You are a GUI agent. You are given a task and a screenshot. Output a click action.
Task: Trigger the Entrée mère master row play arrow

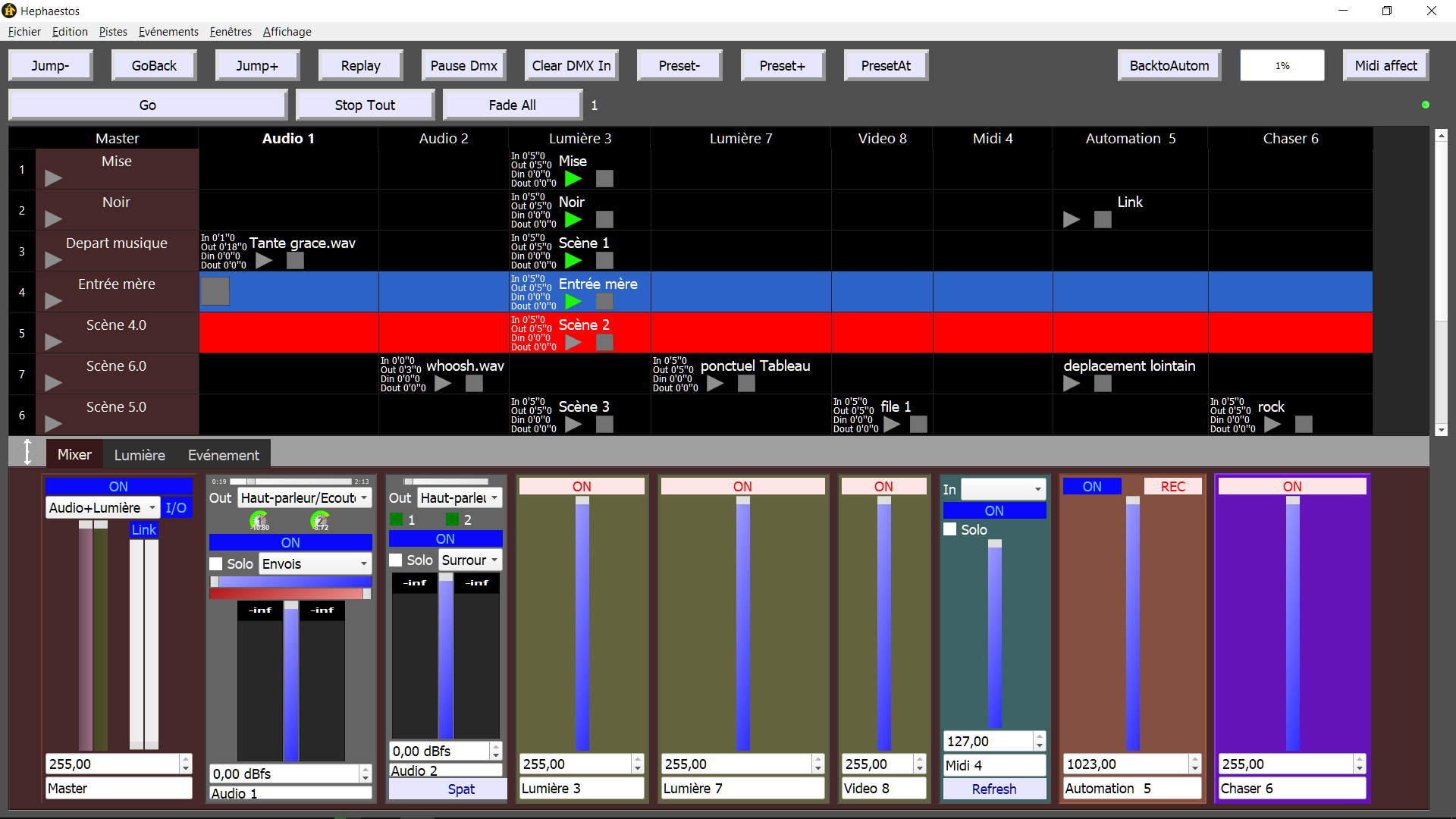point(53,302)
